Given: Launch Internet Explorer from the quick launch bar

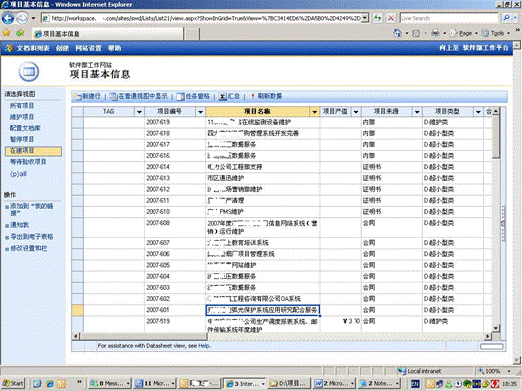Looking at the screenshot, I should [49, 384].
